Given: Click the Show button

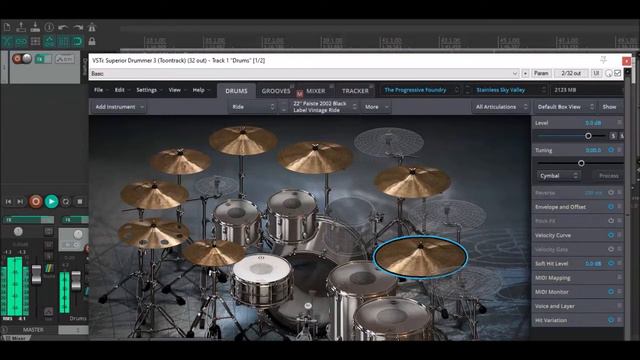Looking at the screenshot, I should tap(609, 107).
